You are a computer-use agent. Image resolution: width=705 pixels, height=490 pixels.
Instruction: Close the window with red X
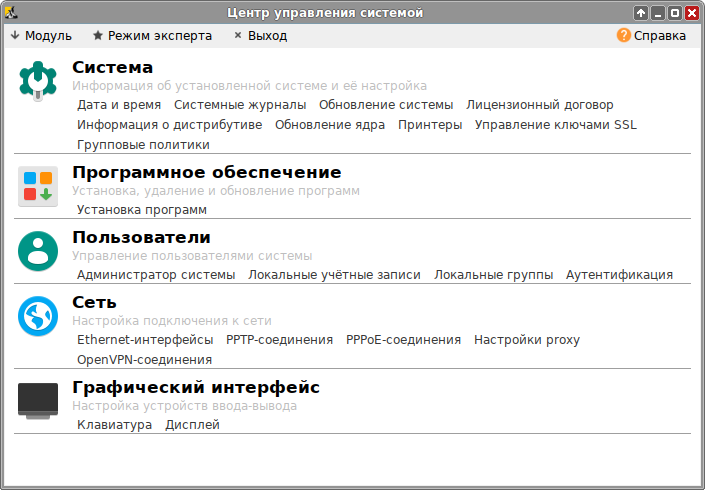(x=692, y=13)
